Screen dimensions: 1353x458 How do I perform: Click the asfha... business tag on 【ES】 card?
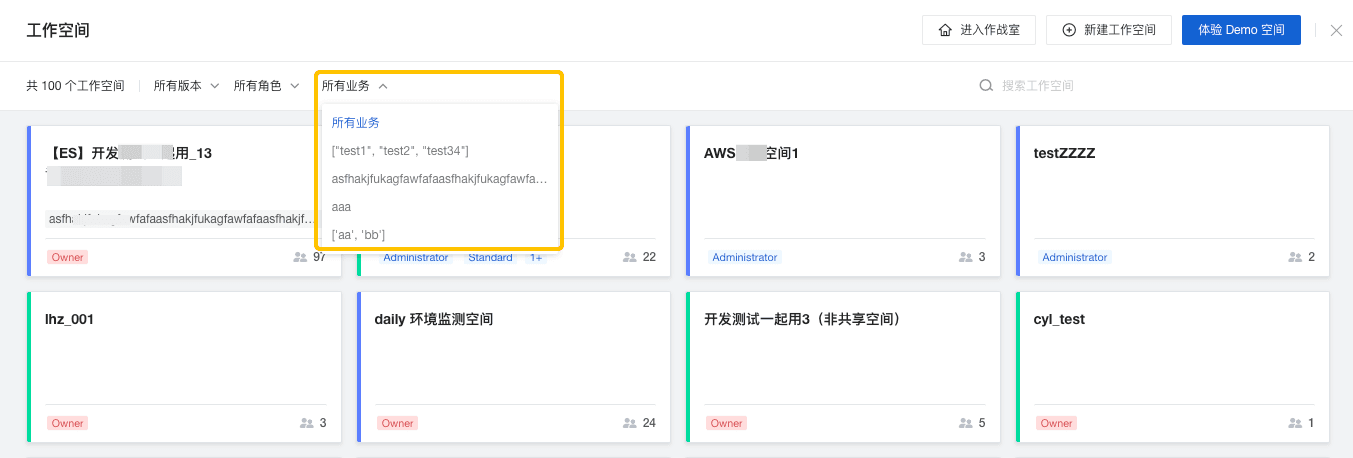click(181, 218)
